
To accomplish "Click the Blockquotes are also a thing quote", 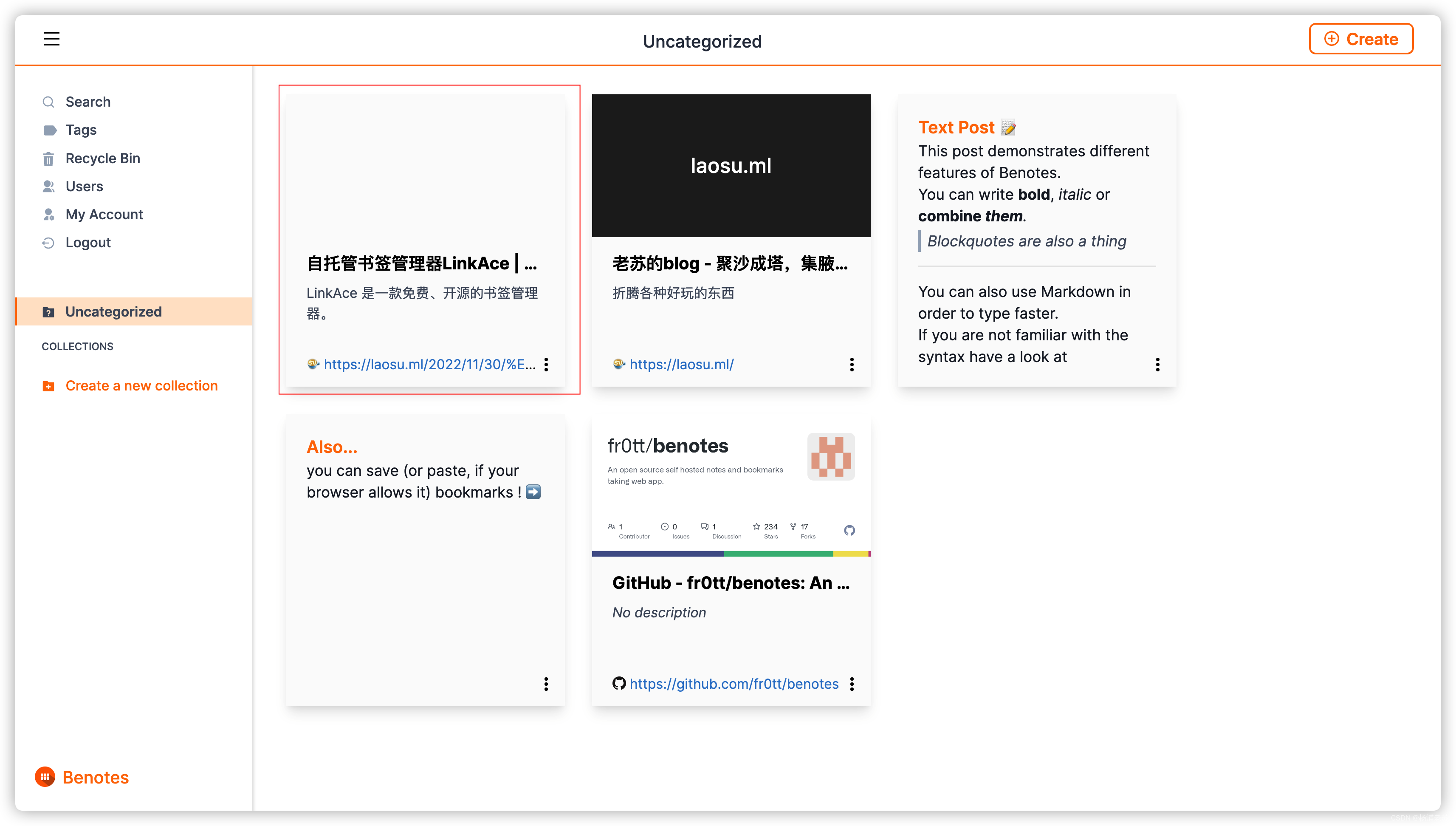I will 1026,241.
